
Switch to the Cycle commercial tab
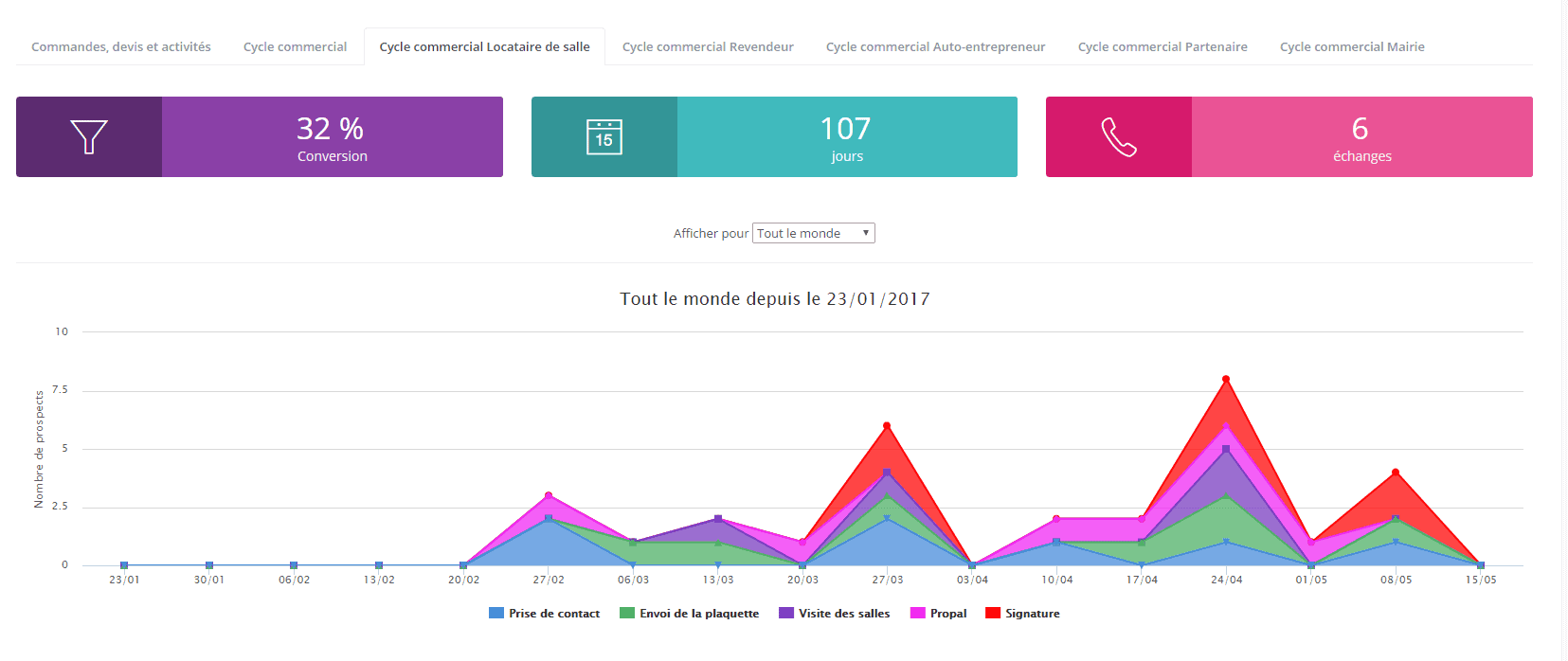coord(295,46)
